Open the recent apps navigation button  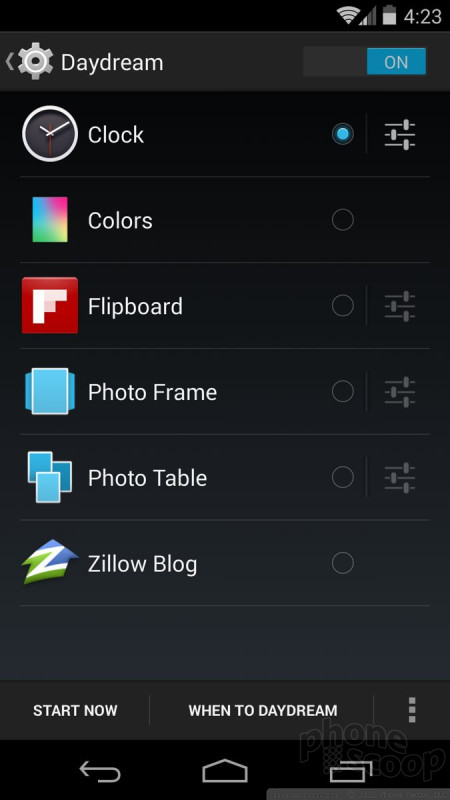click(x=351, y=770)
